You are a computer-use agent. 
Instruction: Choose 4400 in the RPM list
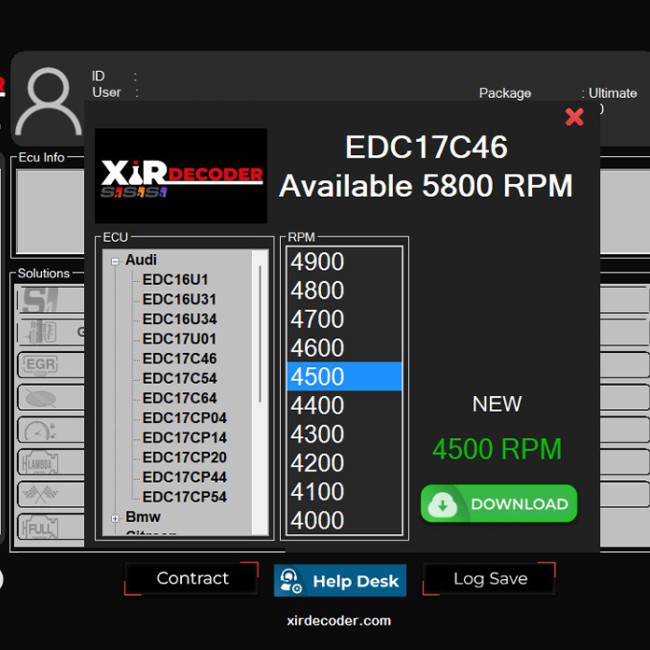344,405
